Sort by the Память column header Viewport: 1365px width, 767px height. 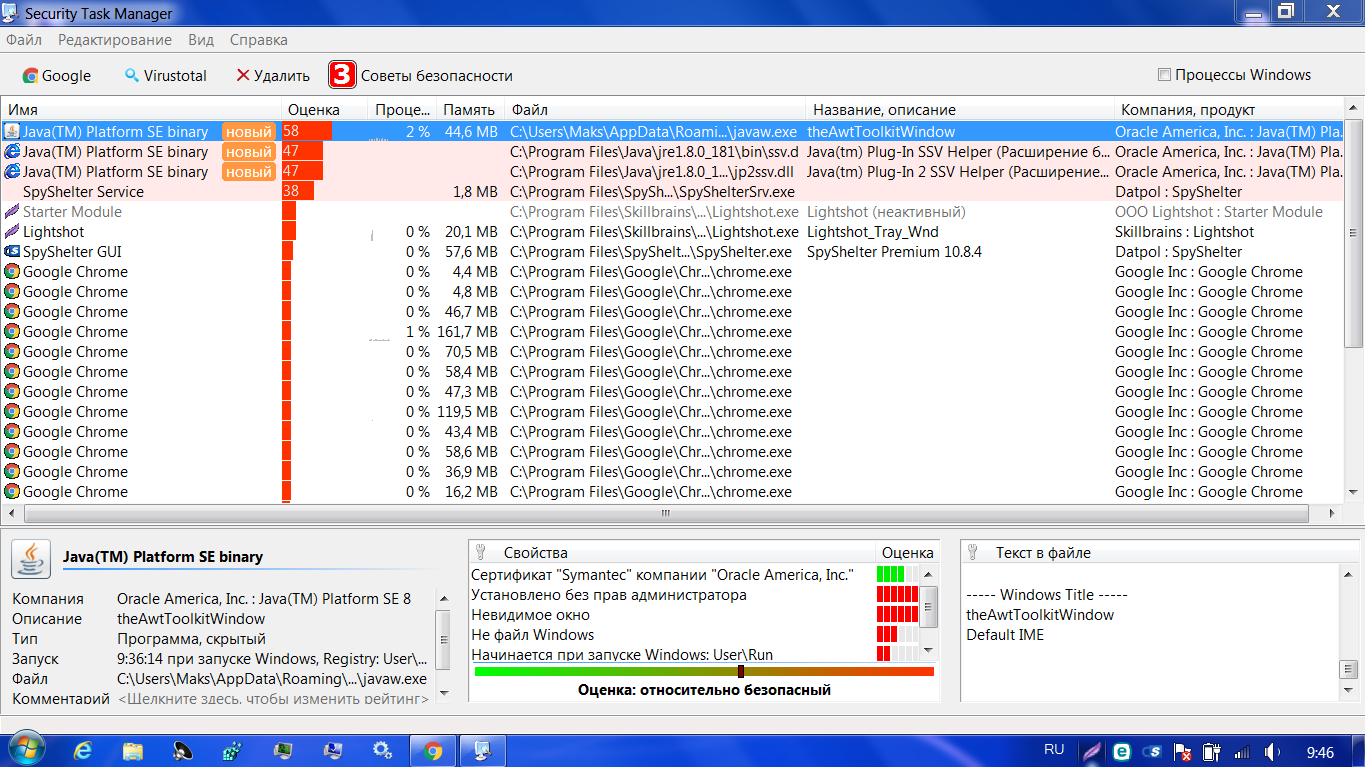(469, 110)
